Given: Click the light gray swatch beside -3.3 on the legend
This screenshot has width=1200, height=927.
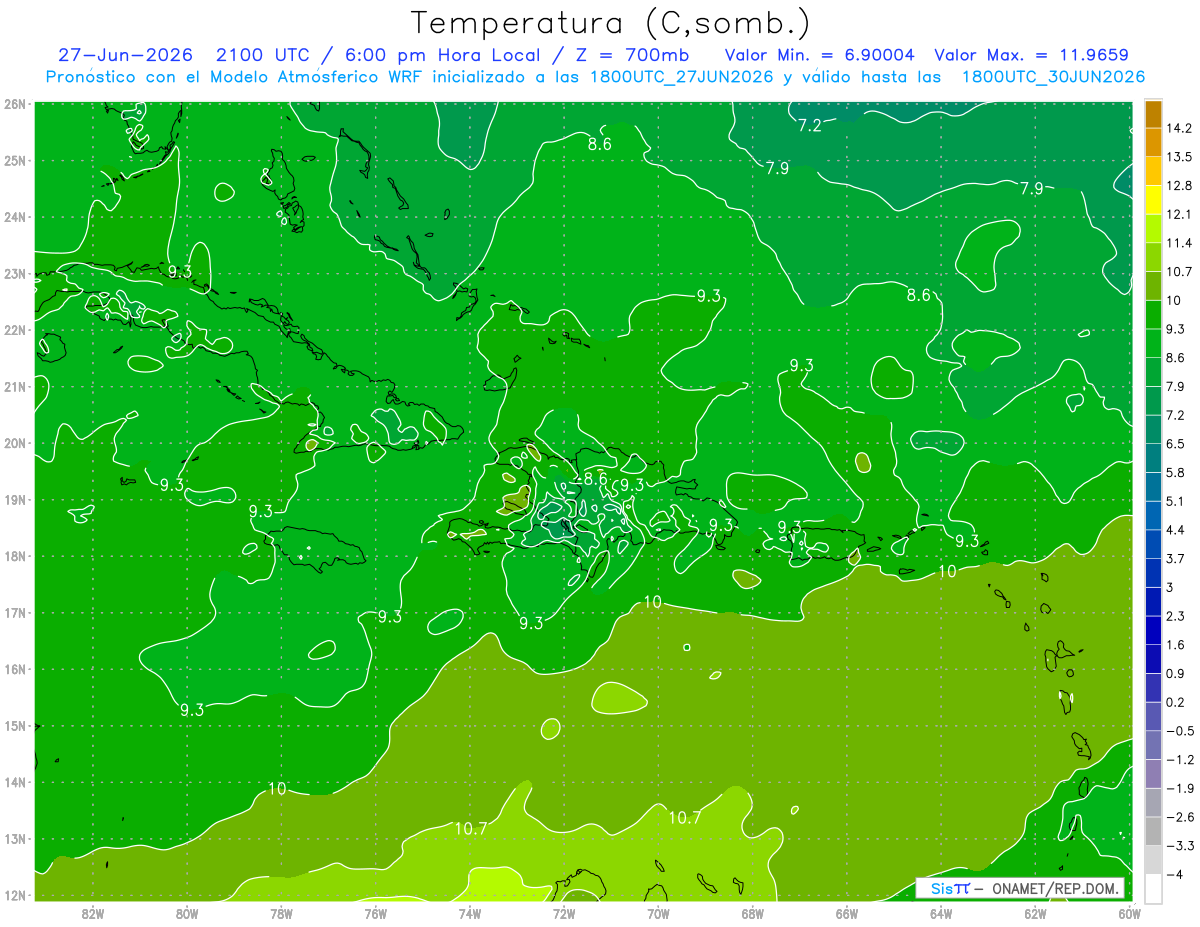Looking at the screenshot, I should coord(1153,860).
